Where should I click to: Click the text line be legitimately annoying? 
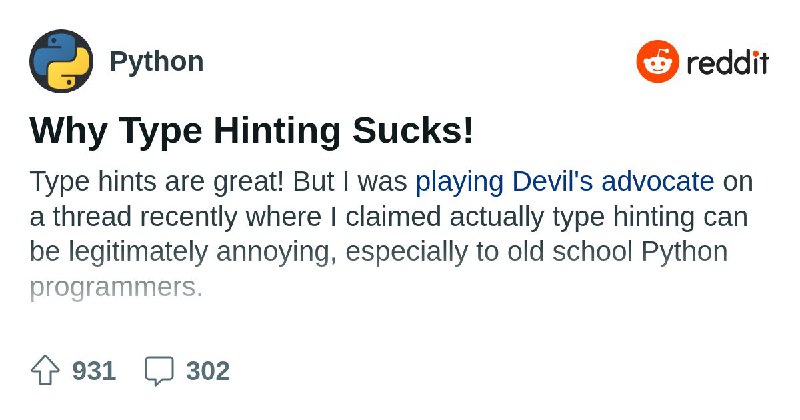tap(379, 252)
